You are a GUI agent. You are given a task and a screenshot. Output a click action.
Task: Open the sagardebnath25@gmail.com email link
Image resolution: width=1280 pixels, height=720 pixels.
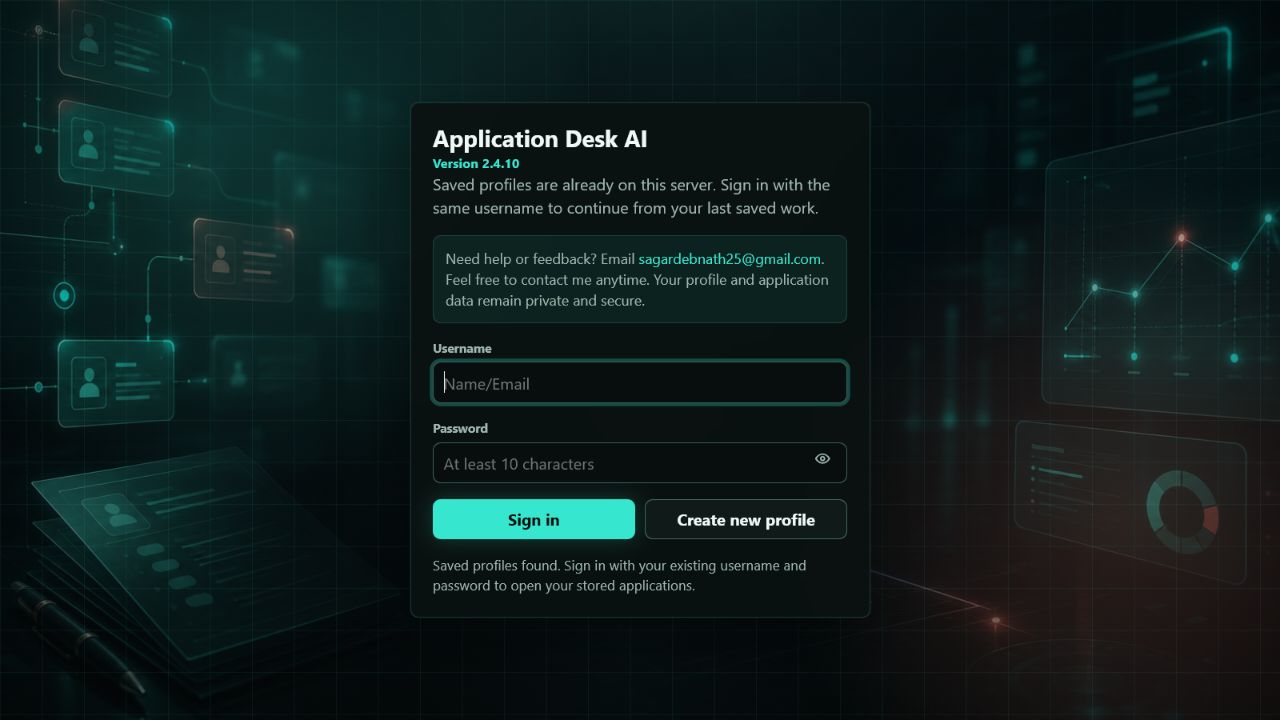click(x=730, y=258)
